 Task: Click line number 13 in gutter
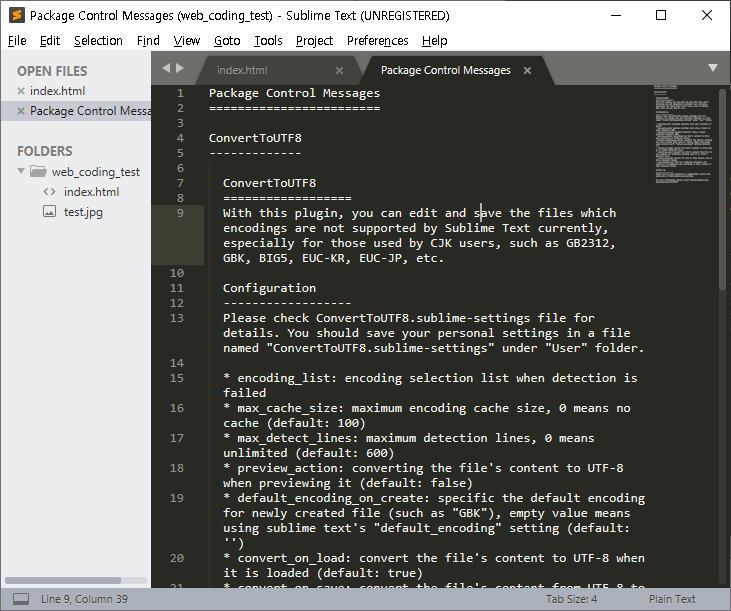pos(177,318)
